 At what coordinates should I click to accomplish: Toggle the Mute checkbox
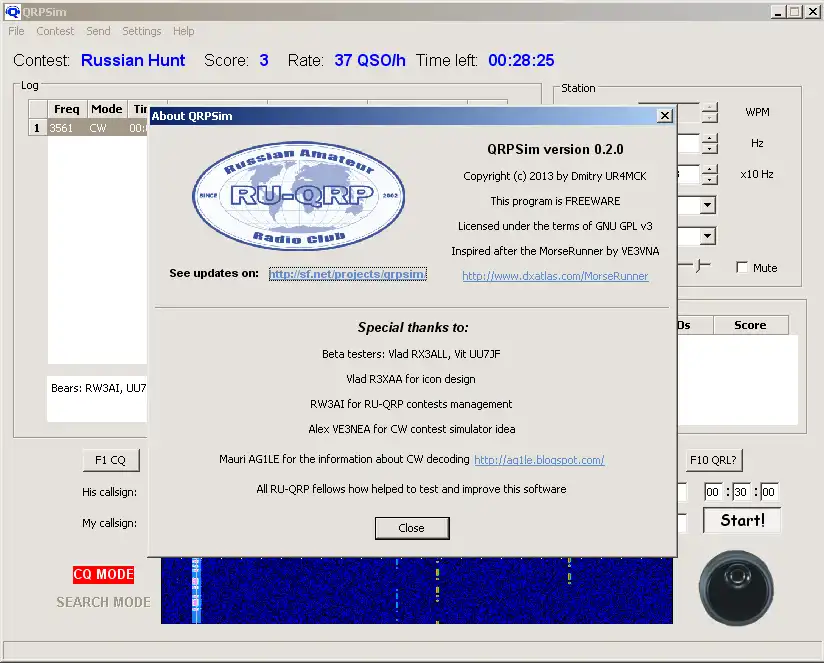click(742, 268)
